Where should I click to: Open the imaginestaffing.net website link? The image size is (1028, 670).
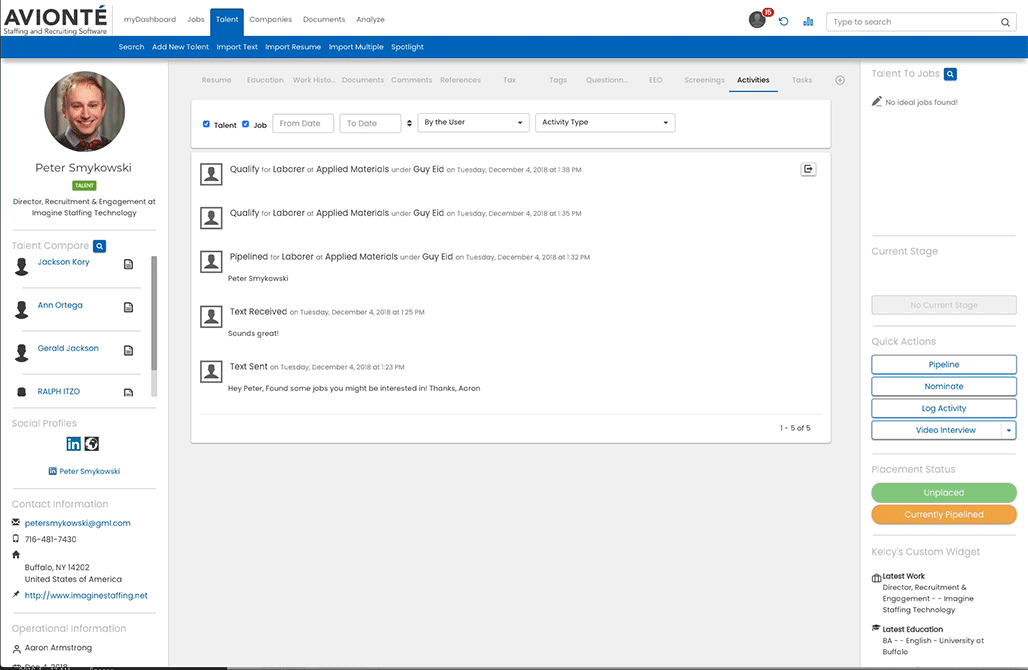point(86,595)
